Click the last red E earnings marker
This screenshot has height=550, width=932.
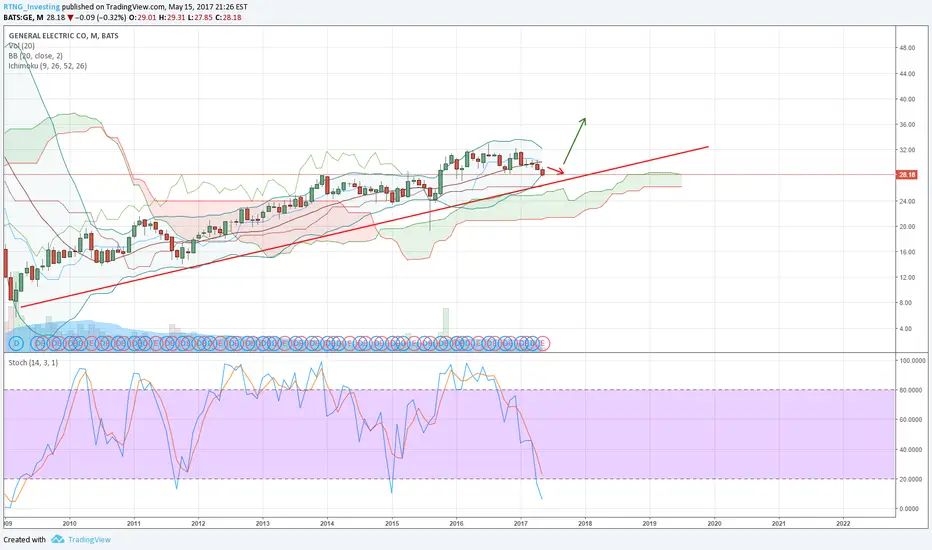542,343
